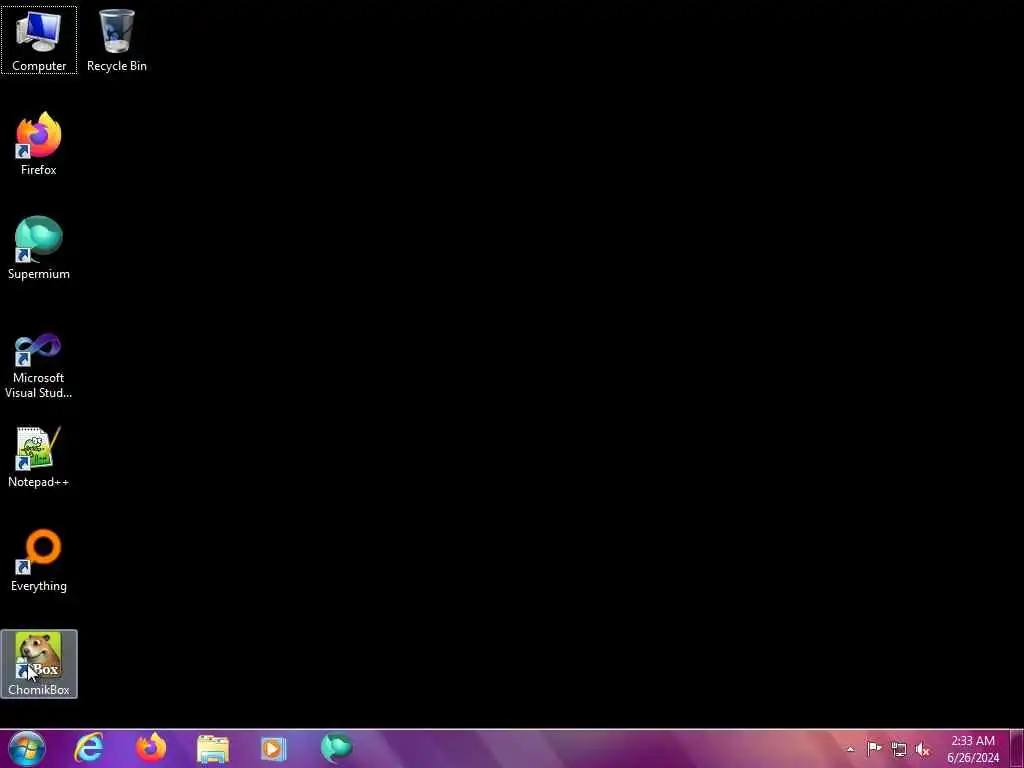Launch Internet Explorer from the taskbar

click(x=89, y=748)
